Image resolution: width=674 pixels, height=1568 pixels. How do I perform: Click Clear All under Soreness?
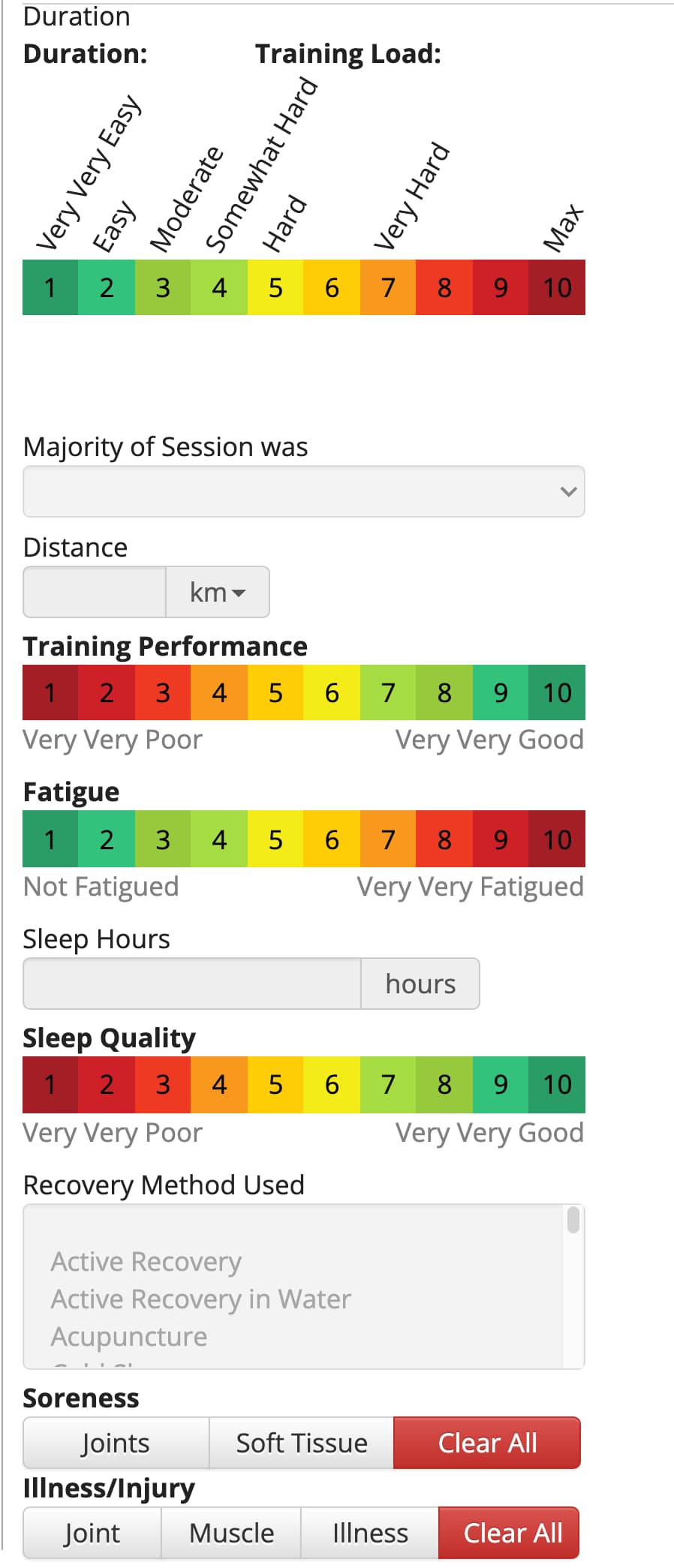click(x=487, y=1443)
